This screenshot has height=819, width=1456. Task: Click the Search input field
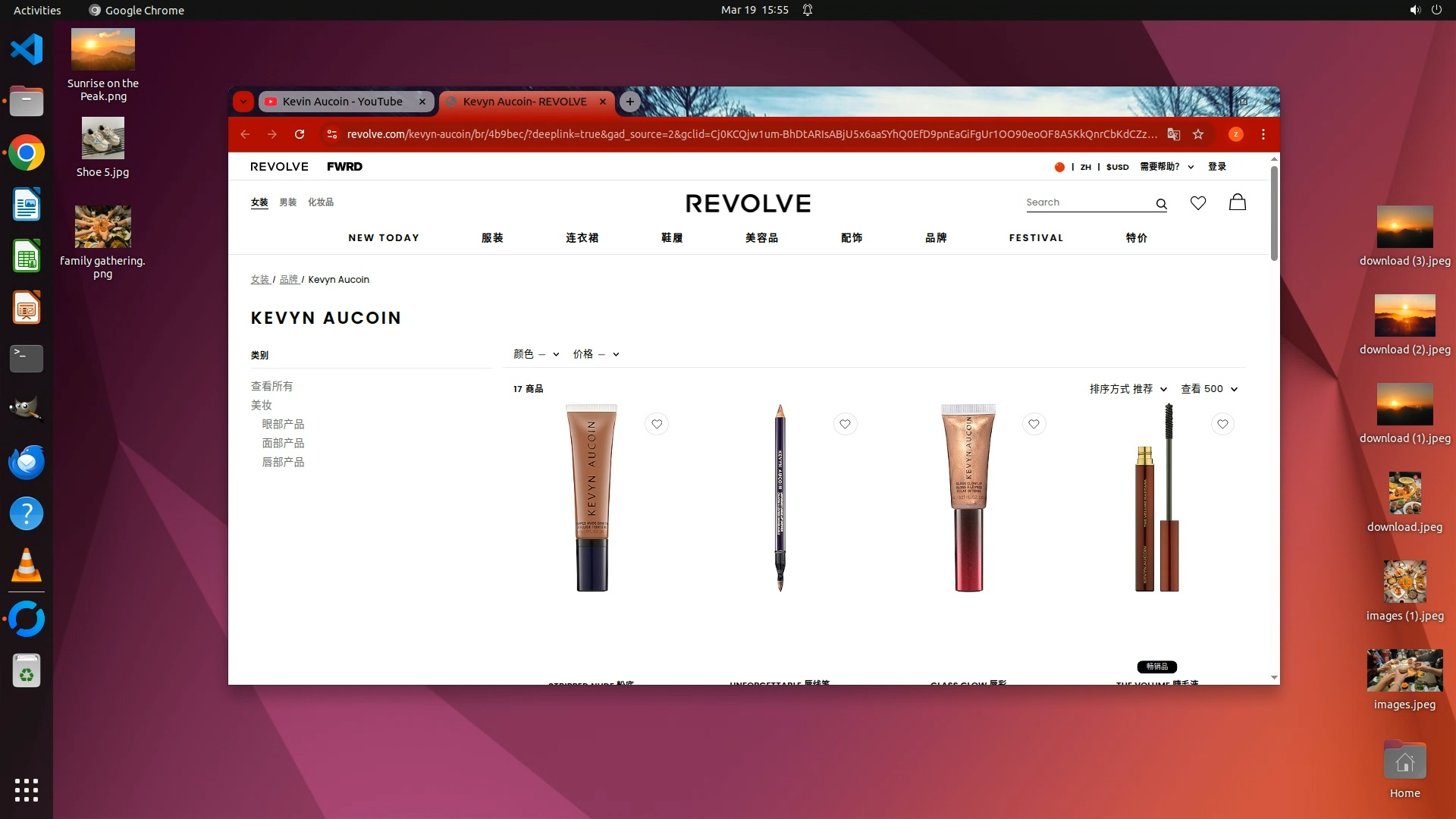(x=1086, y=202)
